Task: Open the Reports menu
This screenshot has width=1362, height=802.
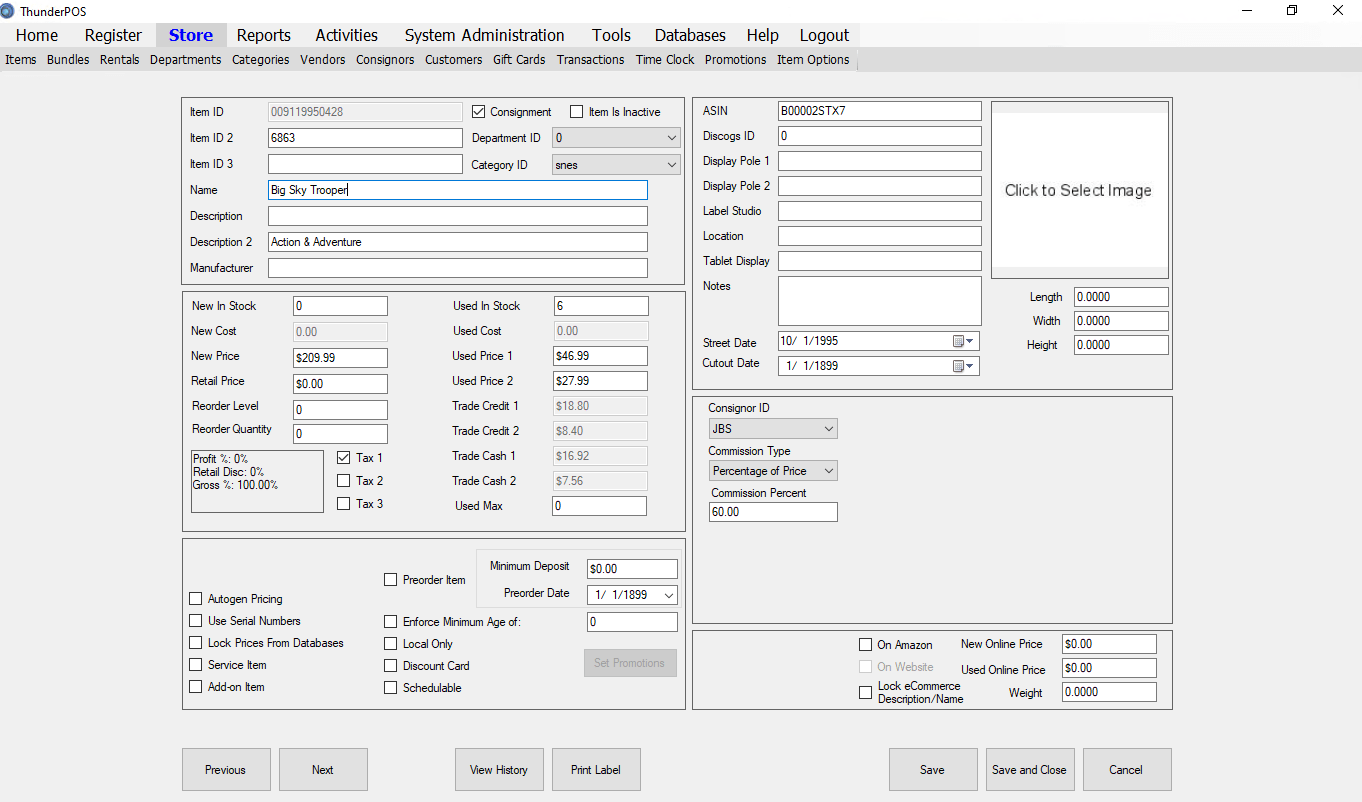Action: point(263,35)
